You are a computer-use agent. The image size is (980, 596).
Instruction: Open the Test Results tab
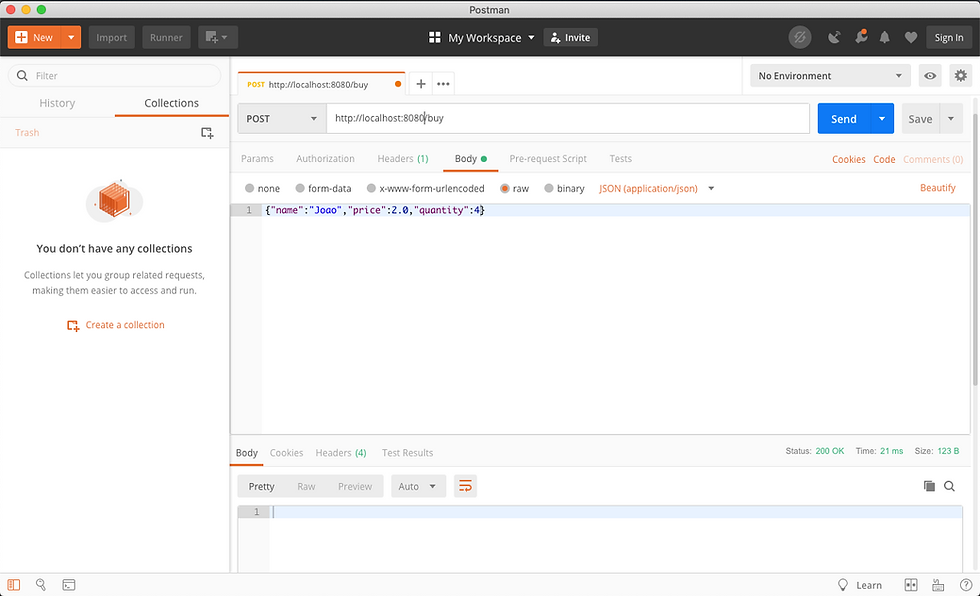407,453
